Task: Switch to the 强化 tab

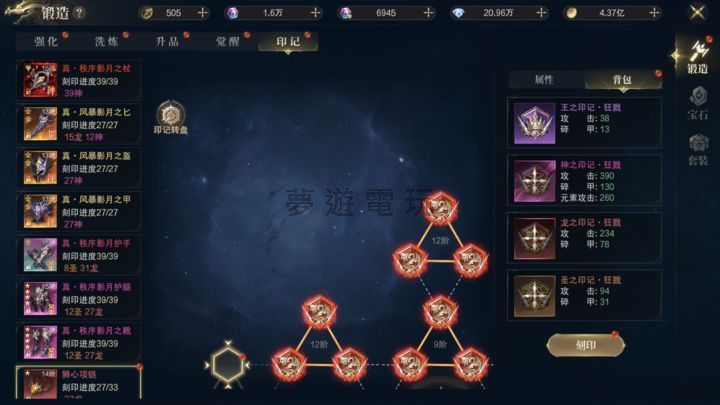Action: click(46, 42)
